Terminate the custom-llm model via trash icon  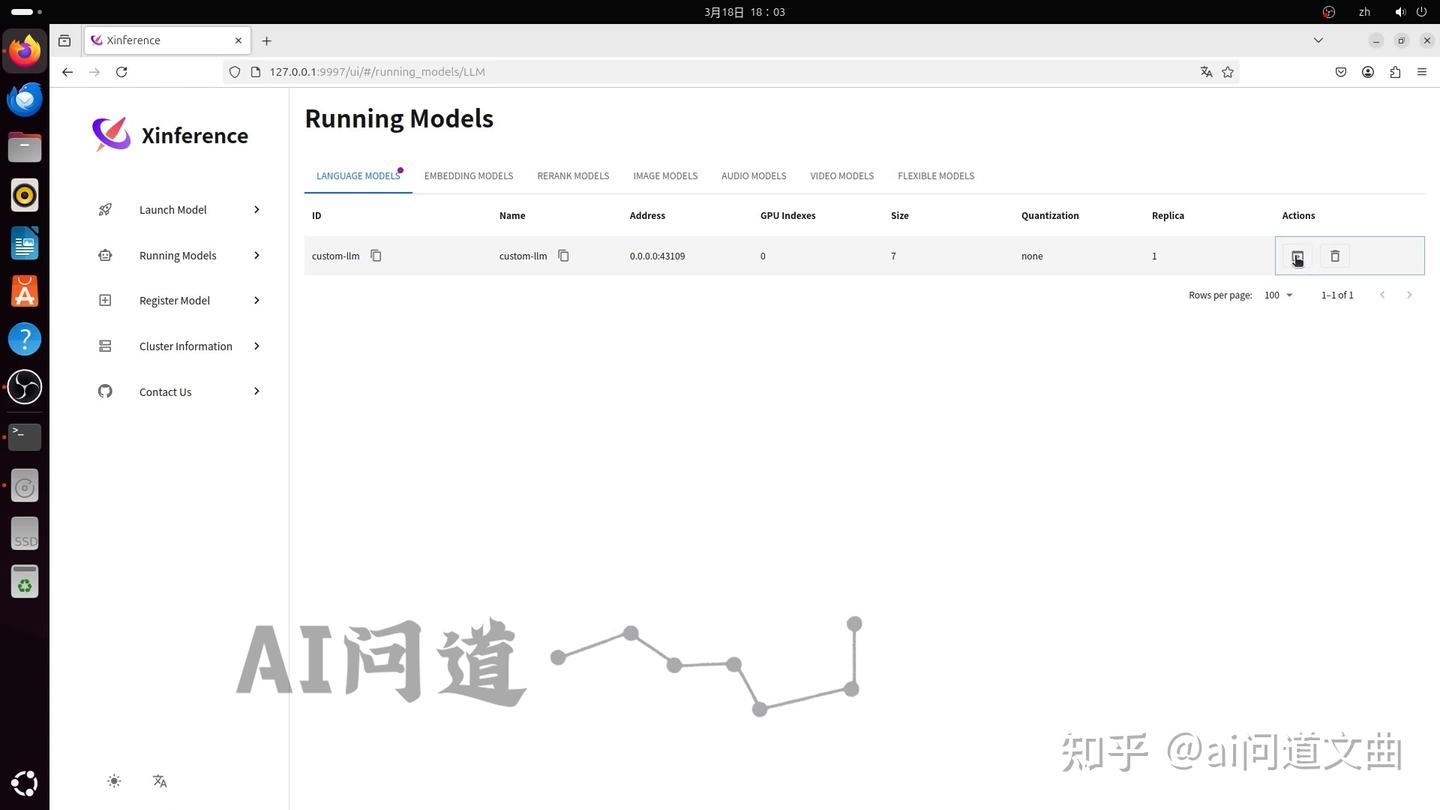point(1335,256)
